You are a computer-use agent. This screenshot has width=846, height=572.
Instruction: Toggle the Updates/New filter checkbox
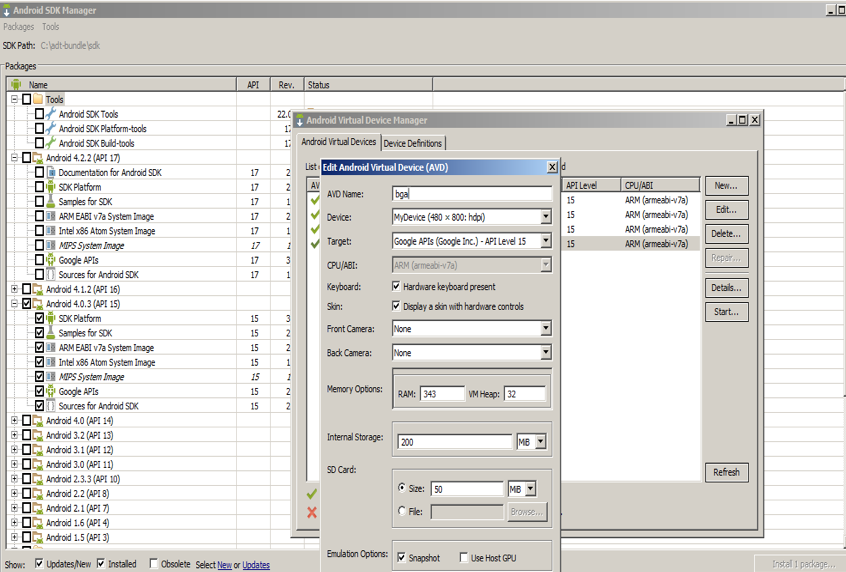[x=39, y=563]
